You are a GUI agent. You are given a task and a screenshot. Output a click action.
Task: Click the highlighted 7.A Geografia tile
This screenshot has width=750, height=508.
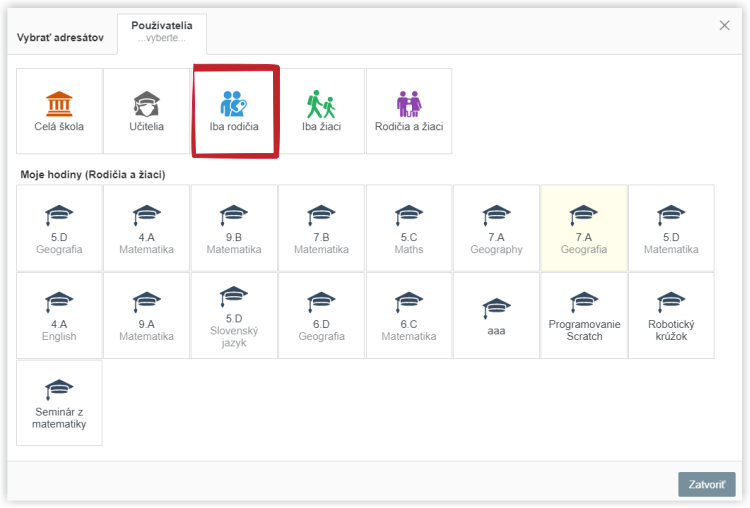pos(584,228)
